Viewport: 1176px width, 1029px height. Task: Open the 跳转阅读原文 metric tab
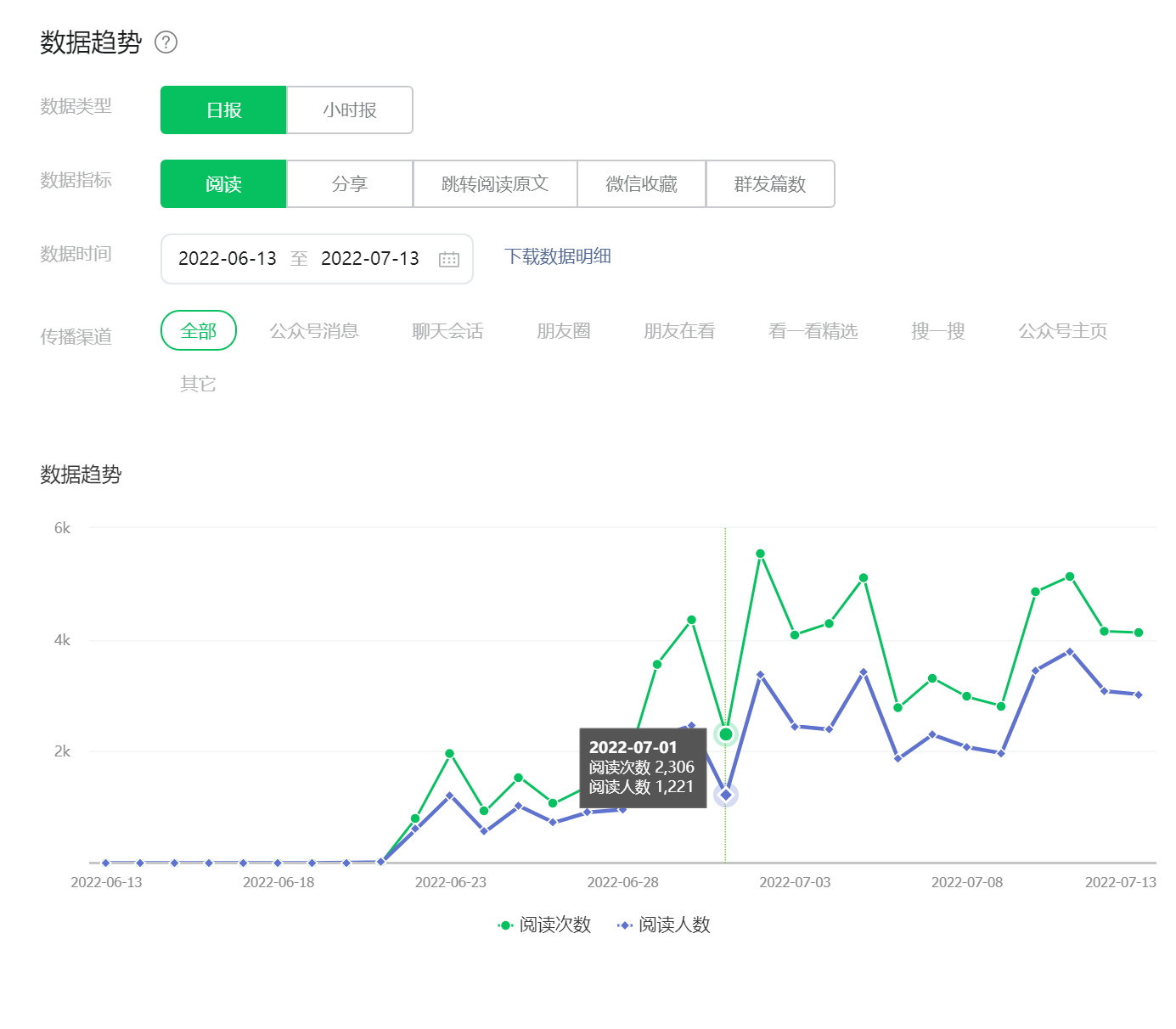[495, 183]
